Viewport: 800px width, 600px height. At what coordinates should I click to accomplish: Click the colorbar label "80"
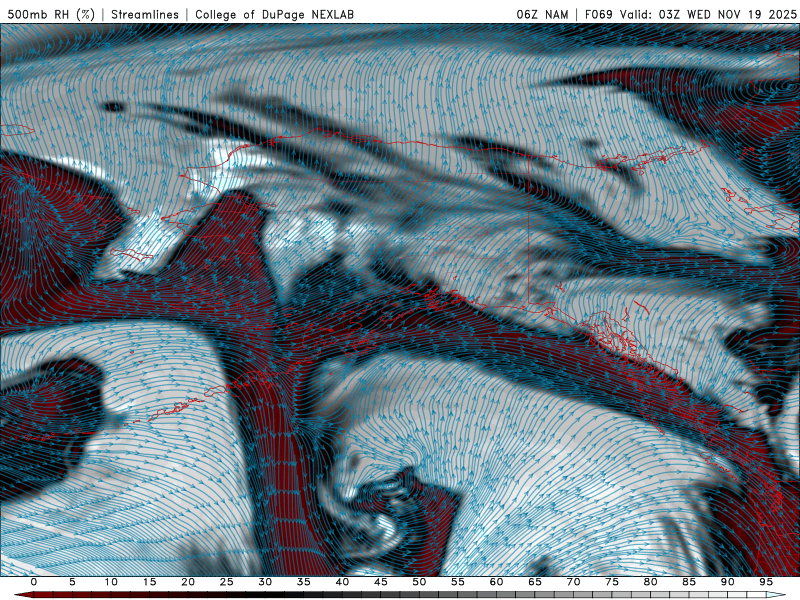[x=650, y=582]
